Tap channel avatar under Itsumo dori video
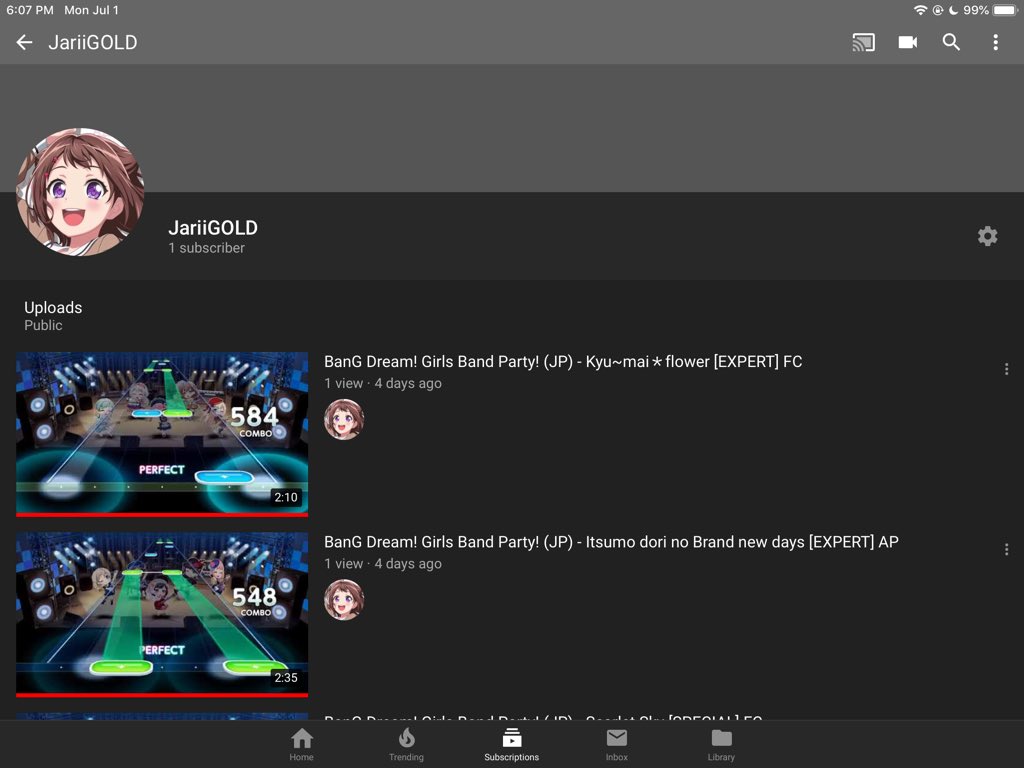This screenshot has width=1024, height=768. (344, 600)
